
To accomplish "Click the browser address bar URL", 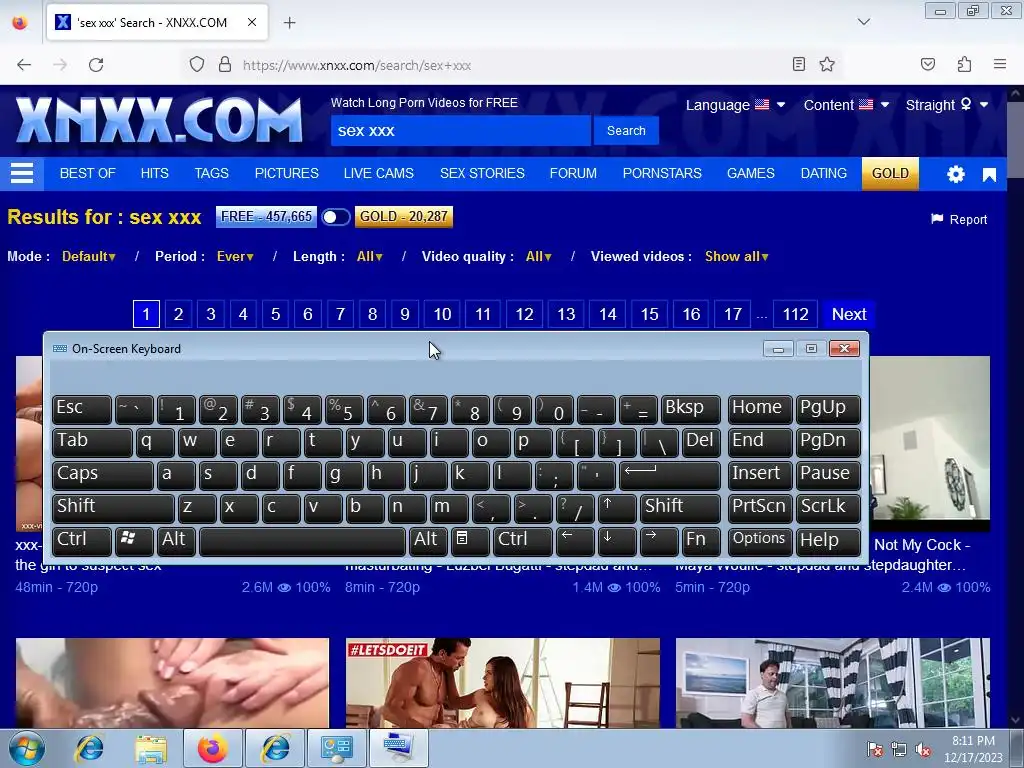I will point(357,65).
